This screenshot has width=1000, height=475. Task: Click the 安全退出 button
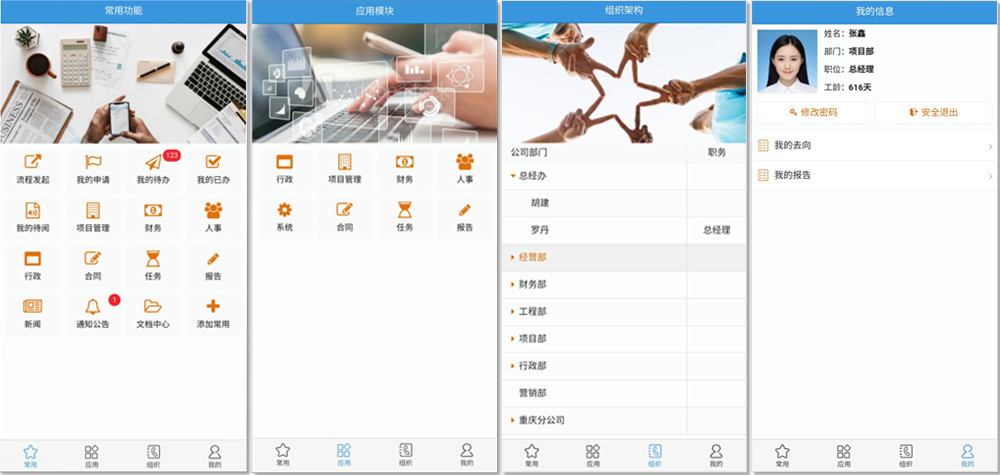[934, 113]
